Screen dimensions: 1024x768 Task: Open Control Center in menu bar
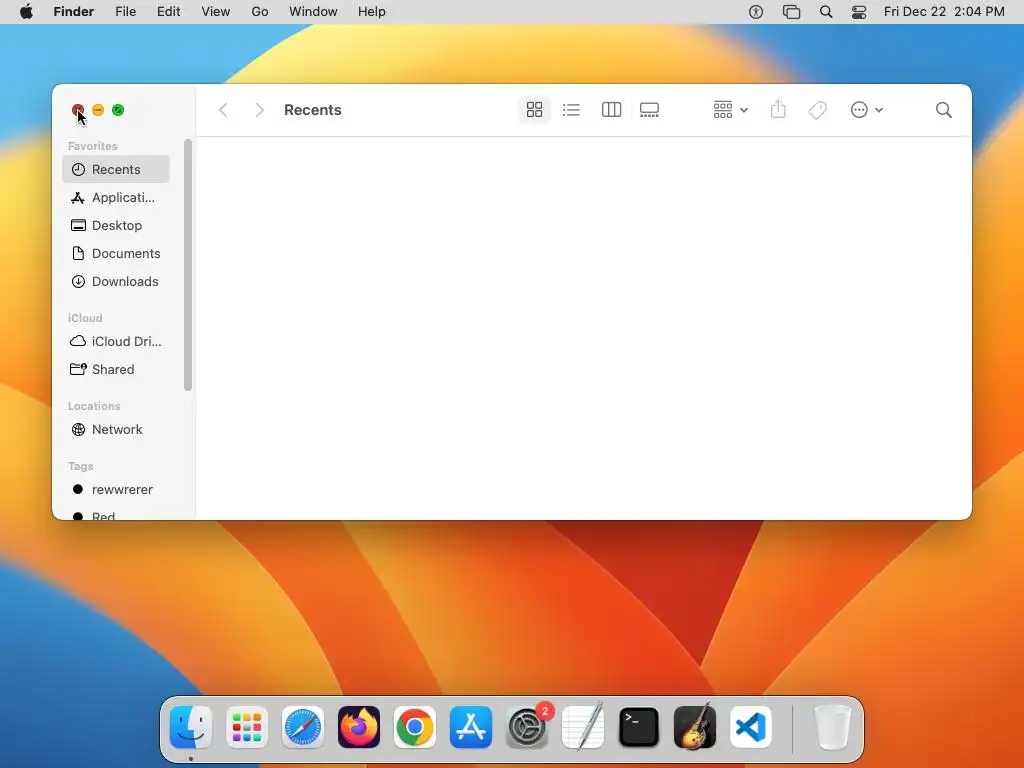pos(859,12)
